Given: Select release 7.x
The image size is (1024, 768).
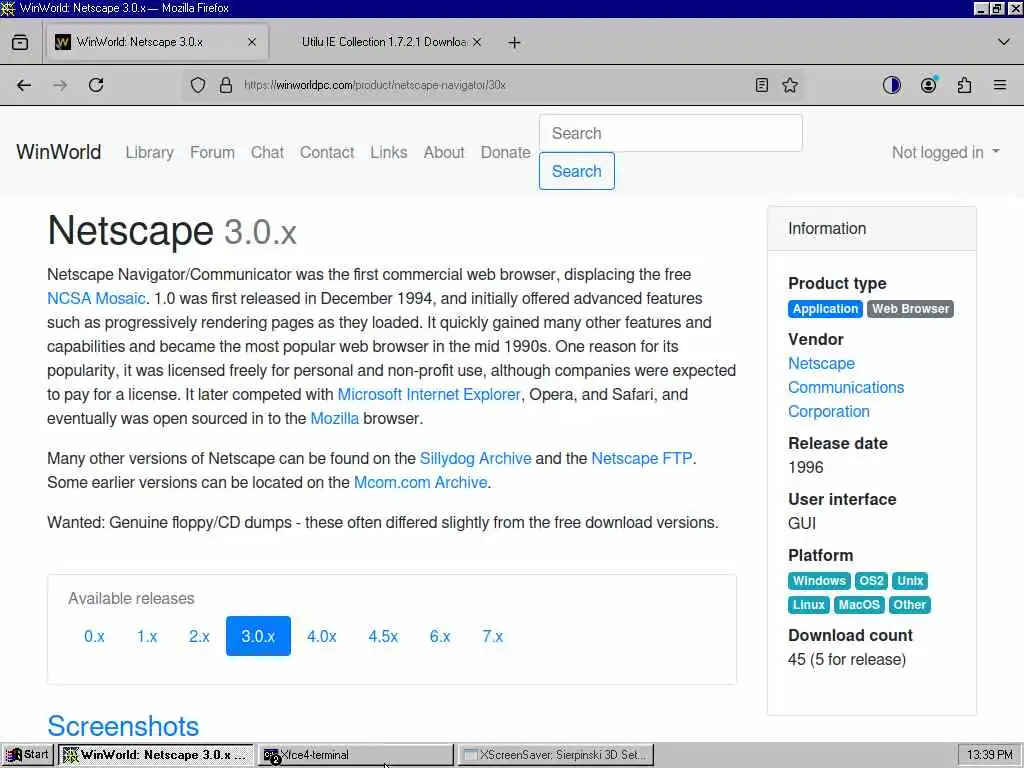Looking at the screenshot, I should pos(492,636).
